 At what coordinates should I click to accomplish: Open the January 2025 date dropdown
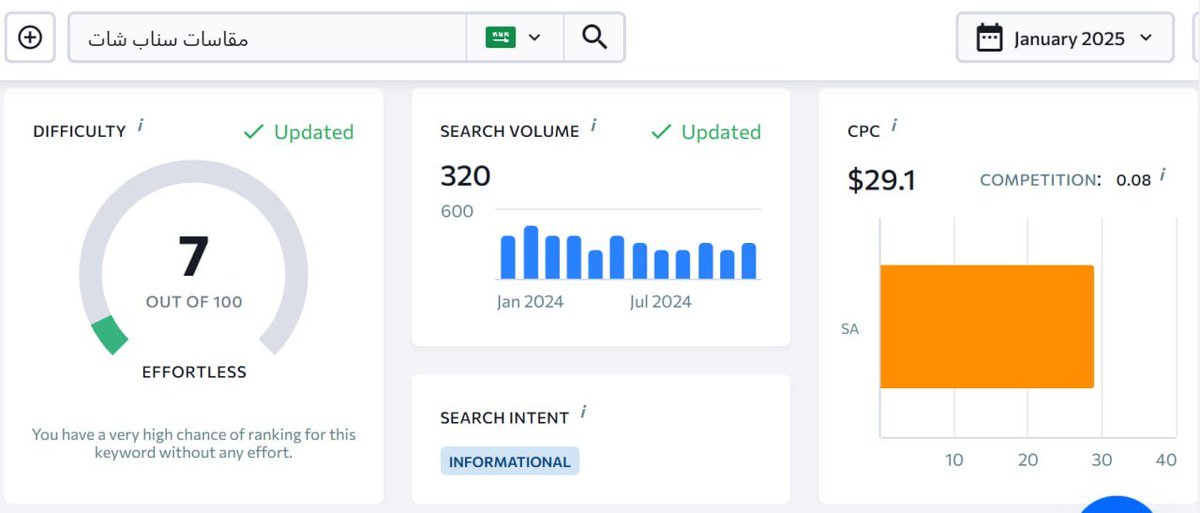(x=1065, y=38)
